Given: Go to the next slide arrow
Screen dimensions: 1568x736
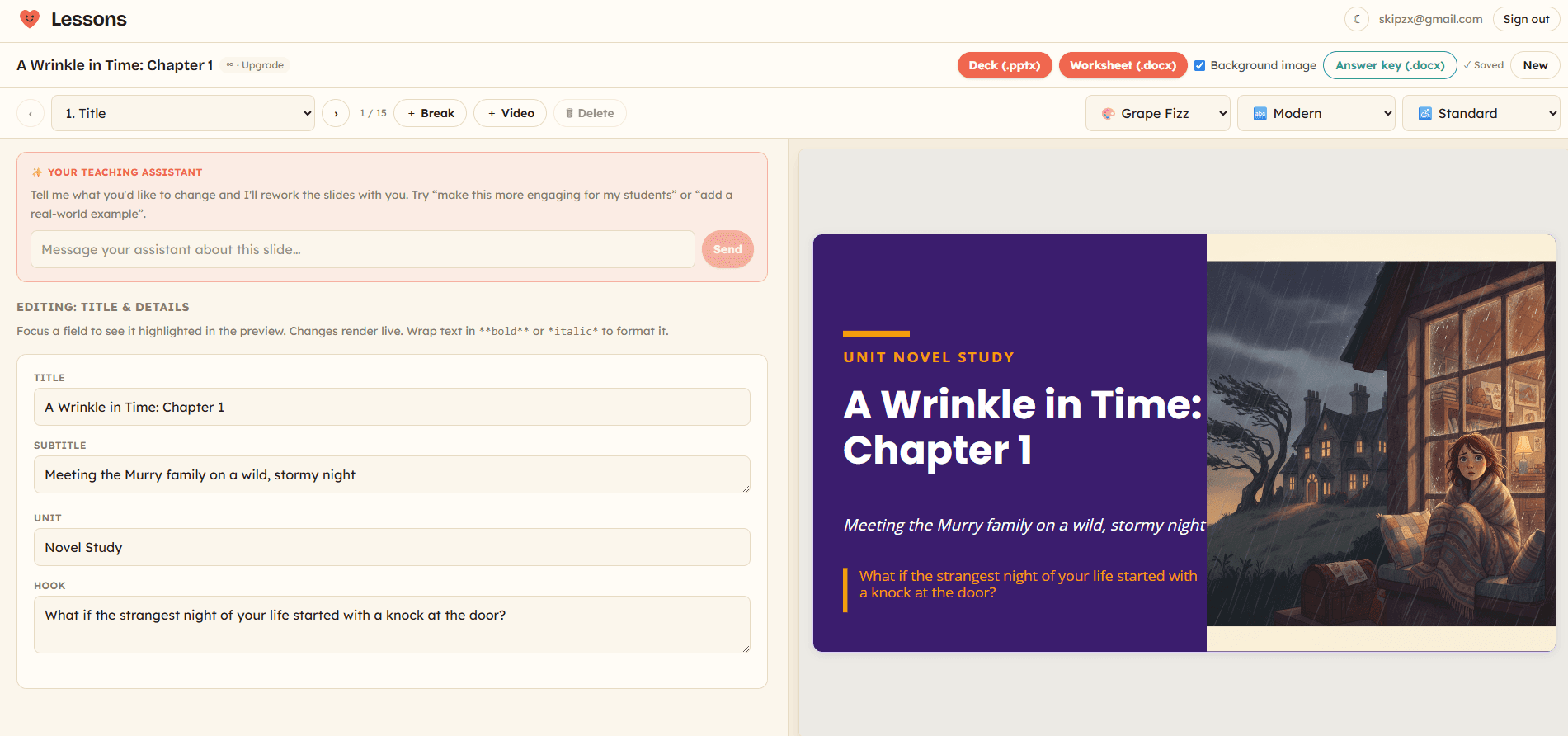Looking at the screenshot, I should (x=336, y=113).
